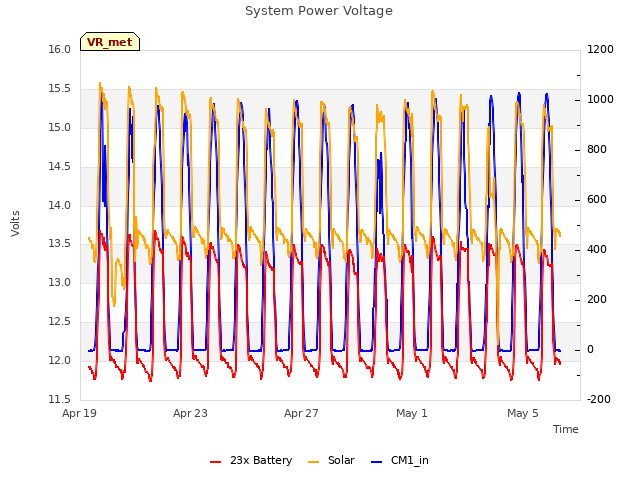Click the 400 right axis value
Viewport: 640px width, 480px height.
pos(597,249)
